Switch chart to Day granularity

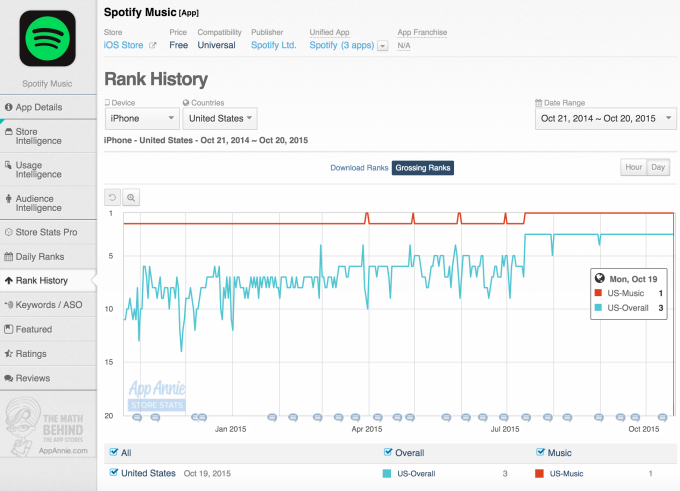pos(658,167)
